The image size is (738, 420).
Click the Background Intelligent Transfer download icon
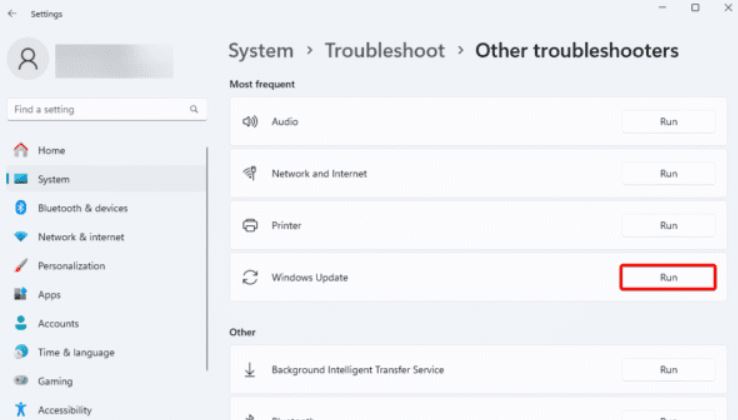coord(250,370)
